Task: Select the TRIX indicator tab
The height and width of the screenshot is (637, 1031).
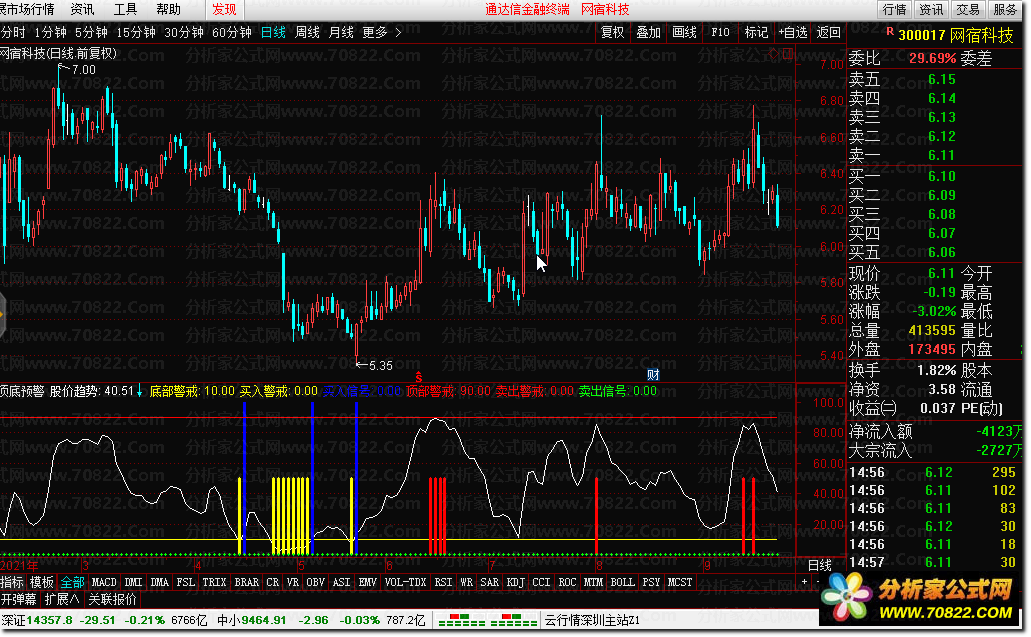Action: tap(214, 582)
